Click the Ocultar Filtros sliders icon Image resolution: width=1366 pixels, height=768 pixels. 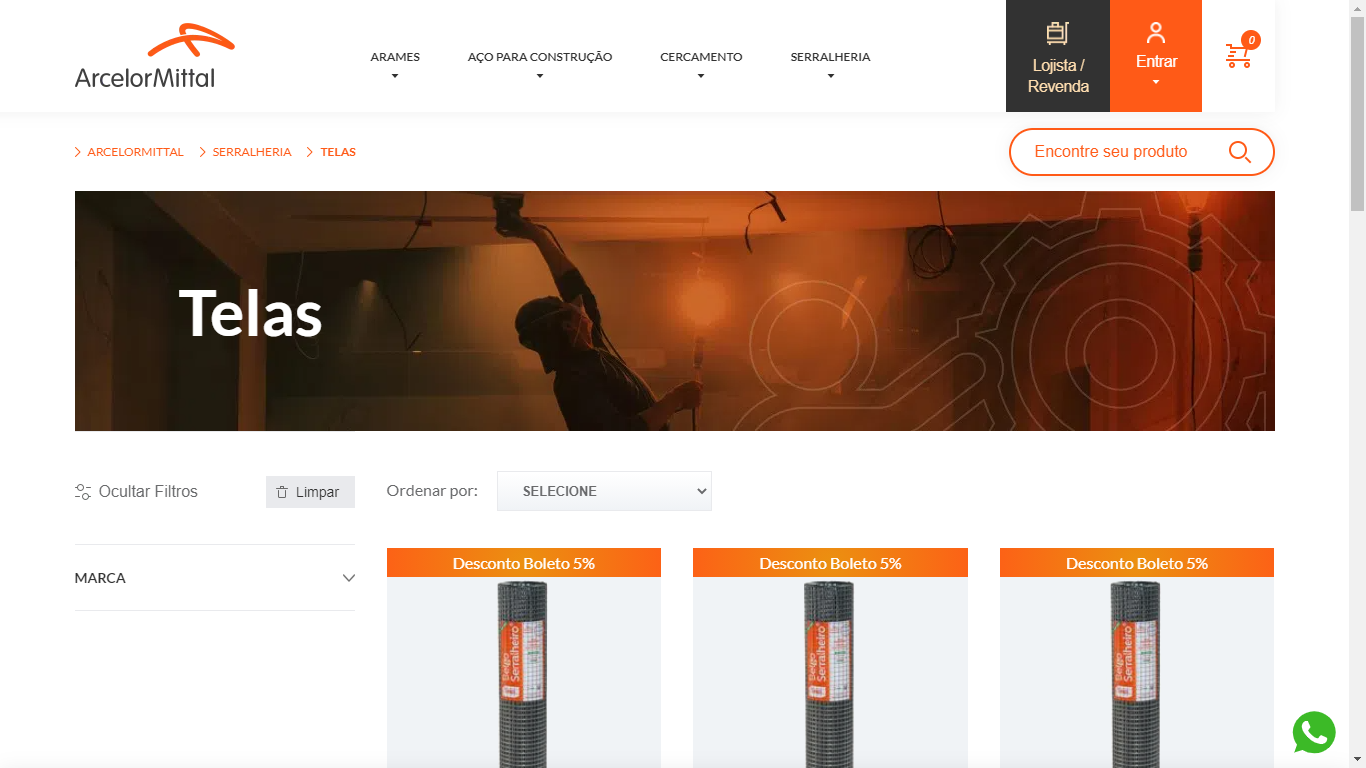point(83,491)
